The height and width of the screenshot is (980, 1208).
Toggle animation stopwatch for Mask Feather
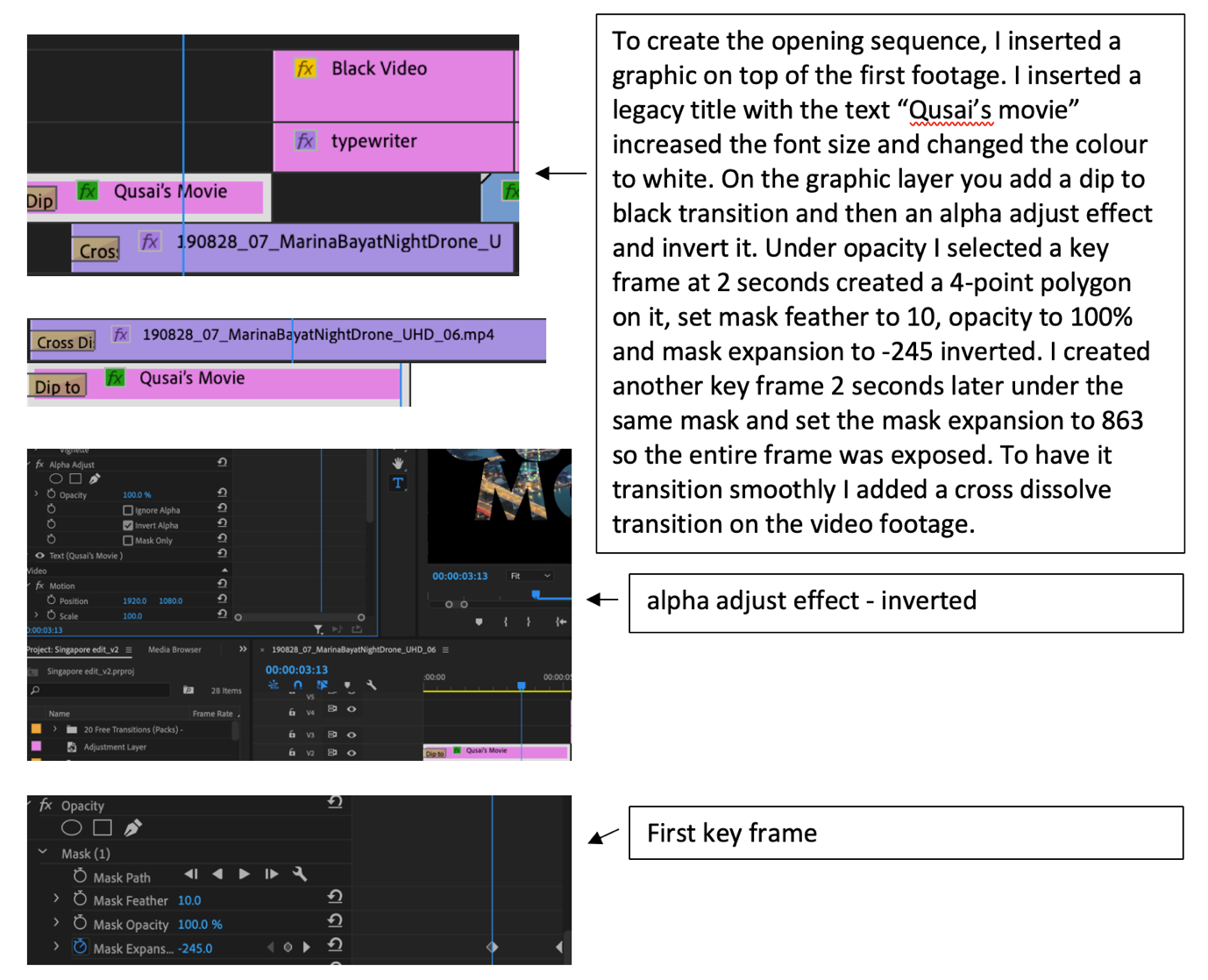80,898
